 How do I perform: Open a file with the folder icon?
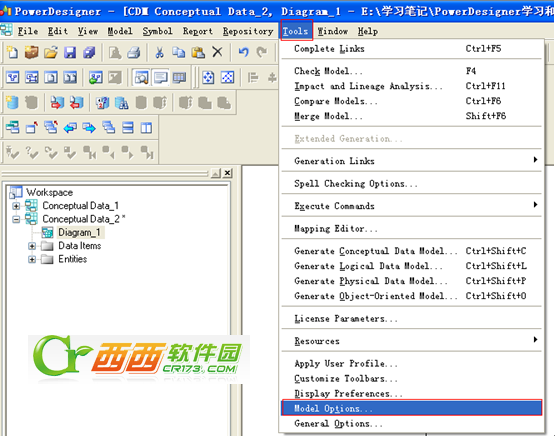pyautogui.click(x=51, y=52)
